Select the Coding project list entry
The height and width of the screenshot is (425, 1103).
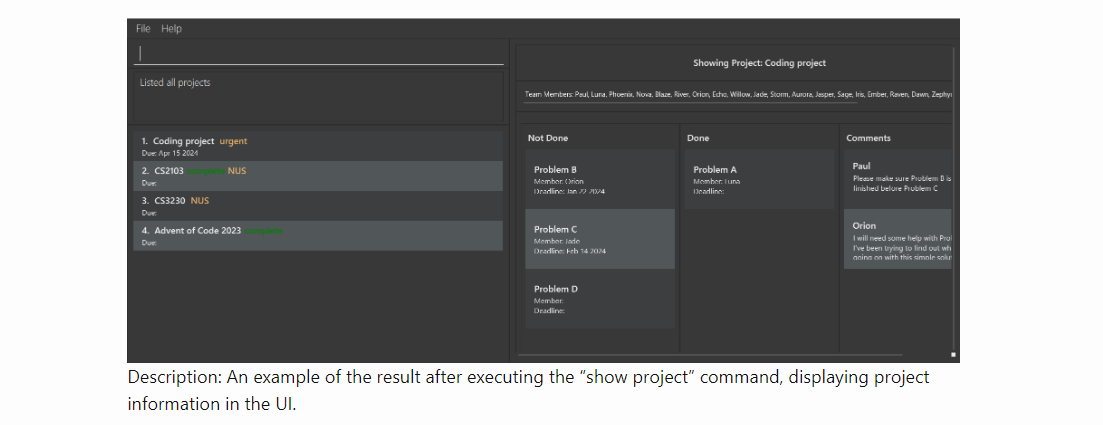point(318,146)
